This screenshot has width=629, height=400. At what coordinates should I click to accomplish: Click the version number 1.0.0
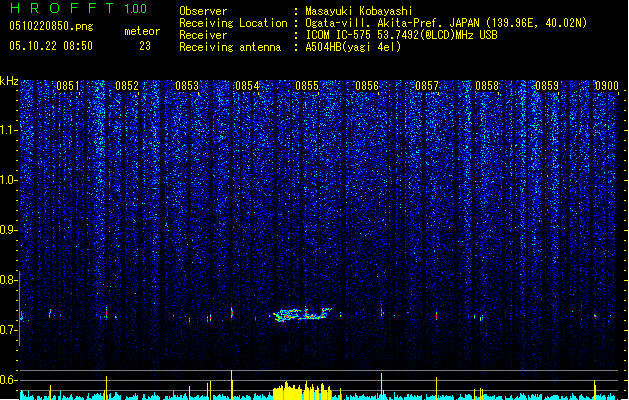(x=136, y=9)
